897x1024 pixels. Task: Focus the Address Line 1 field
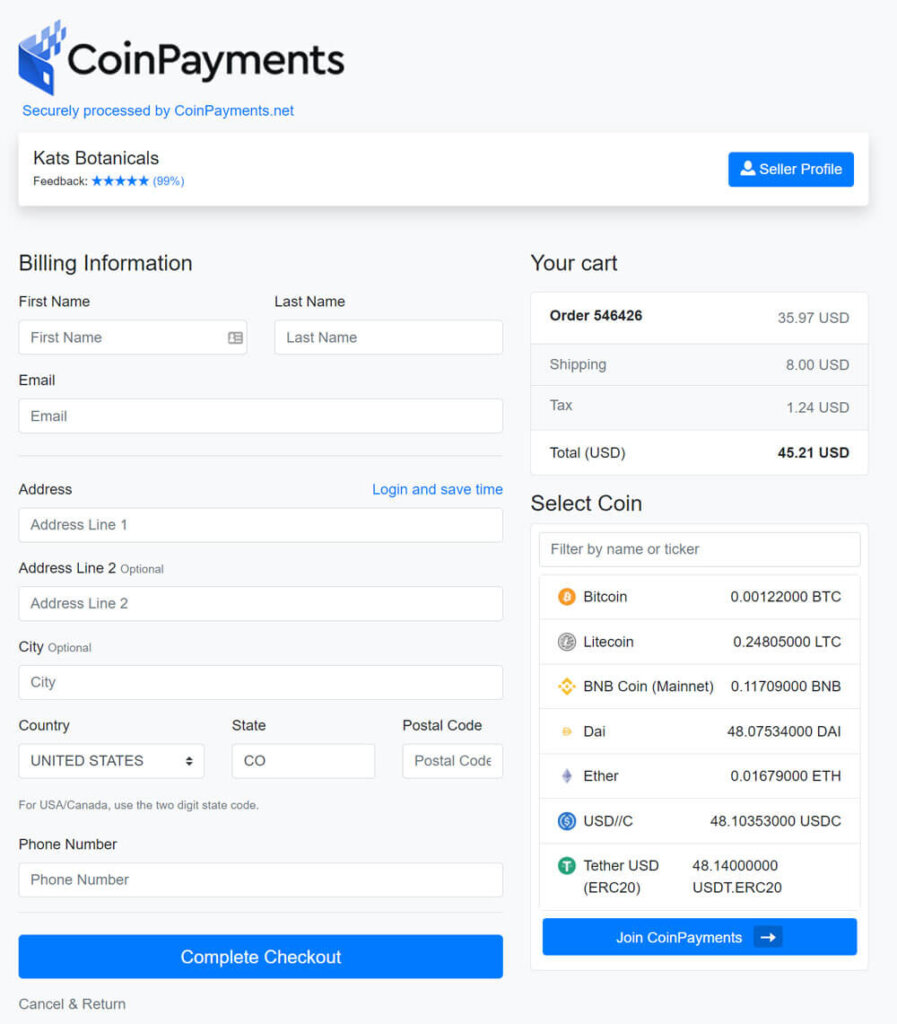pyautogui.click(x=260, y=525)
